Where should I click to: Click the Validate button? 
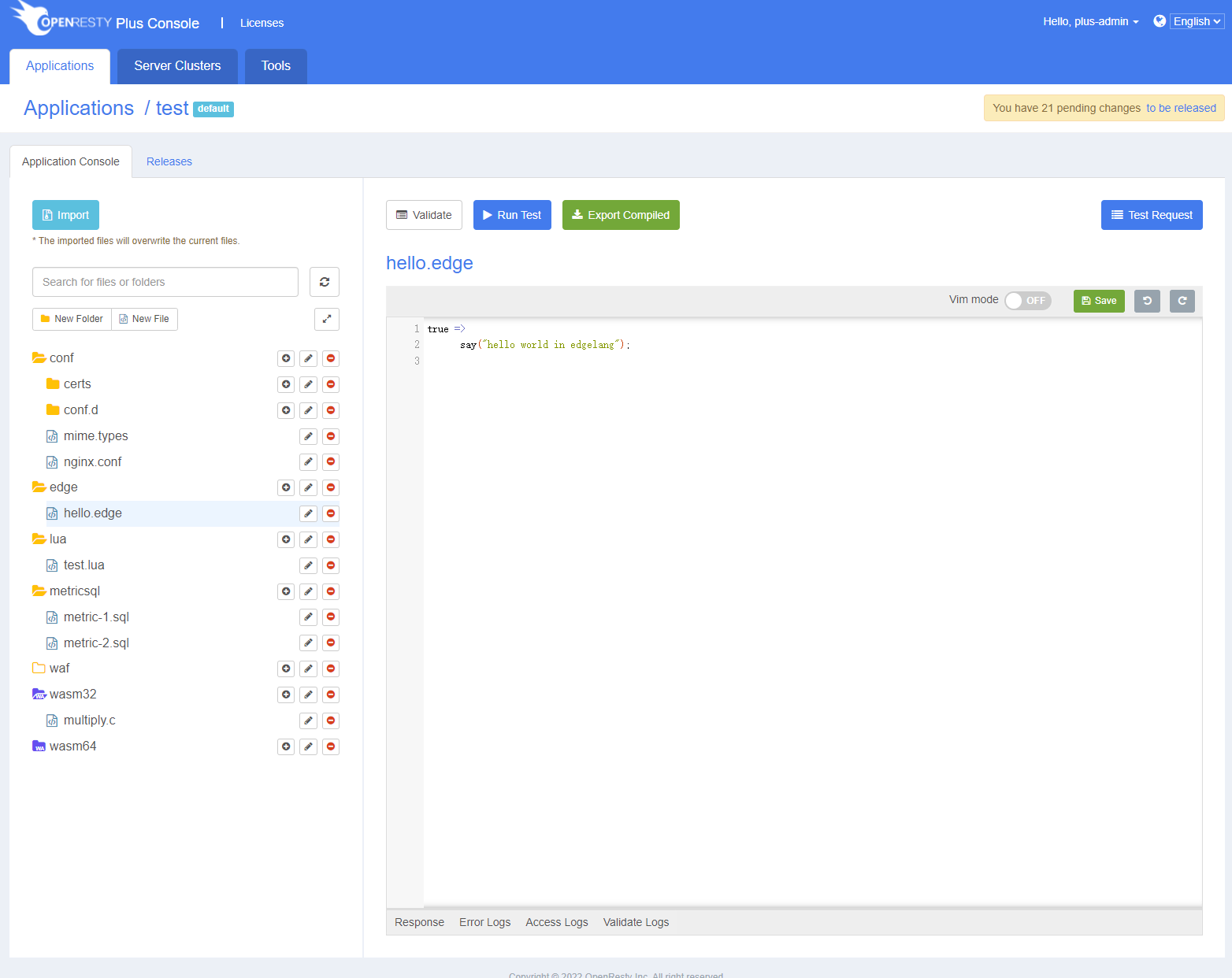[x=424, y=215]
